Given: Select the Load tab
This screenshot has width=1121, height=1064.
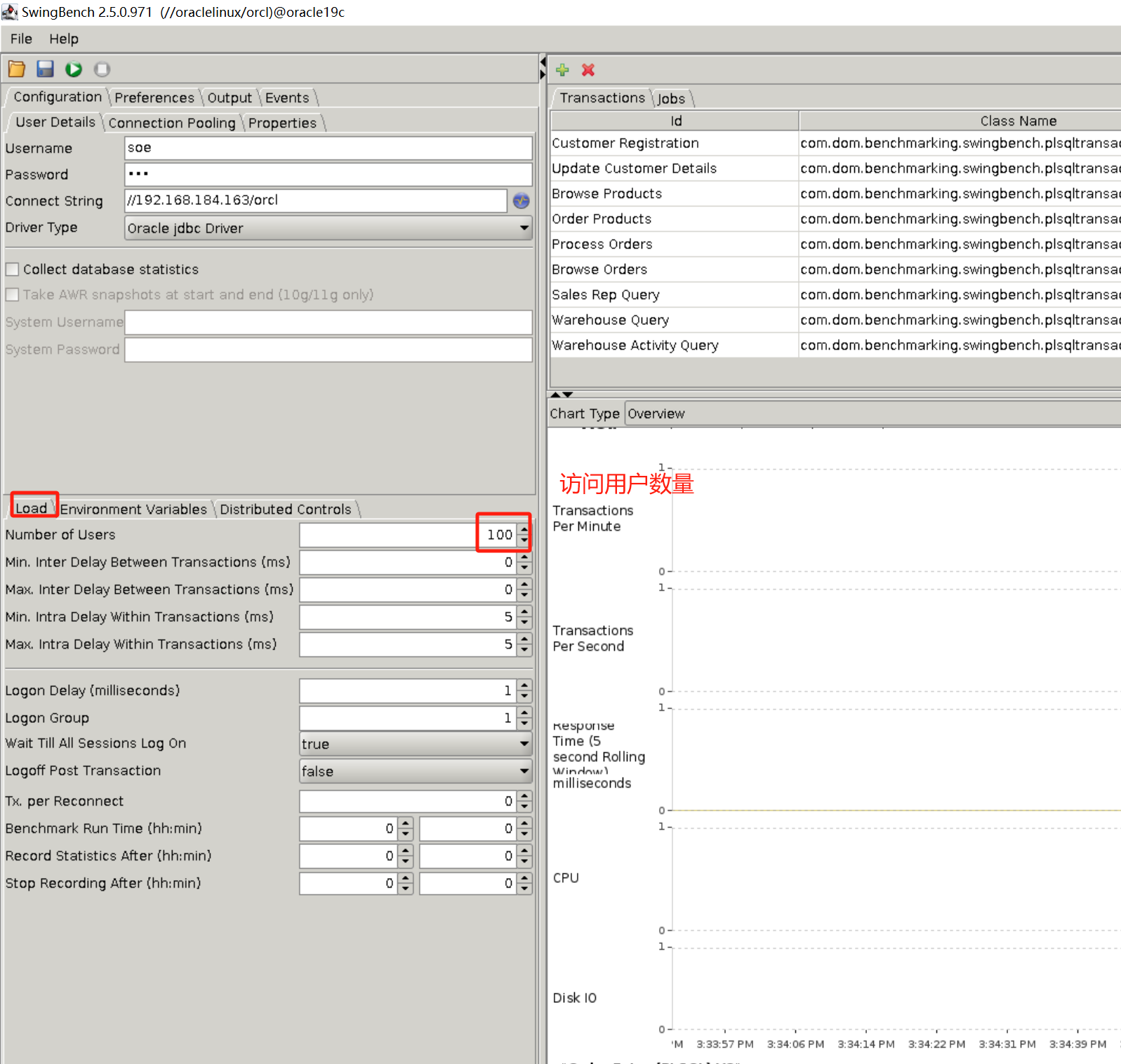Looking at the screenshot, I should (x=32, y=508).
